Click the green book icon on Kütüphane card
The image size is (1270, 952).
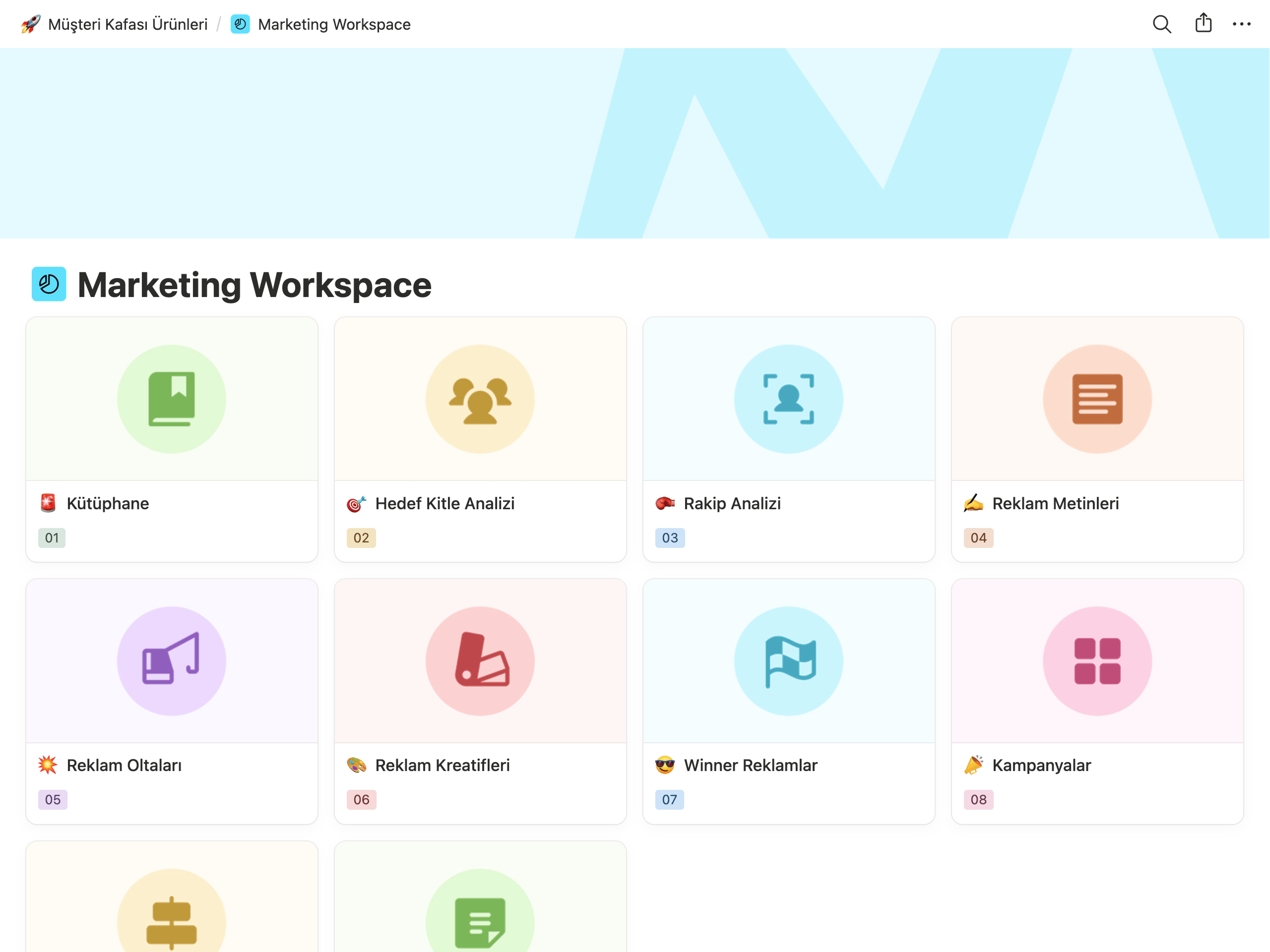pos(172,399)
